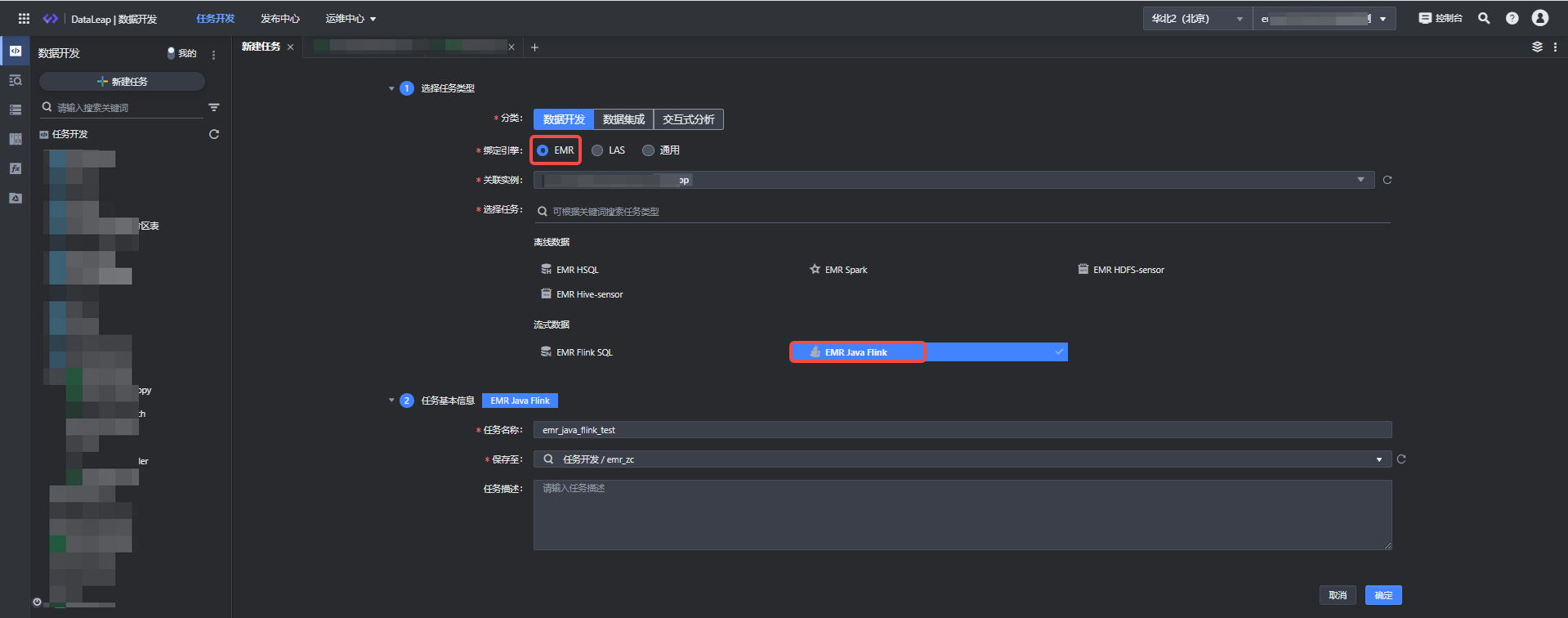This screenshot has height=618, width=1568.
Task: Refresh the 保存至 folder list
Action: pos(1401,459)
